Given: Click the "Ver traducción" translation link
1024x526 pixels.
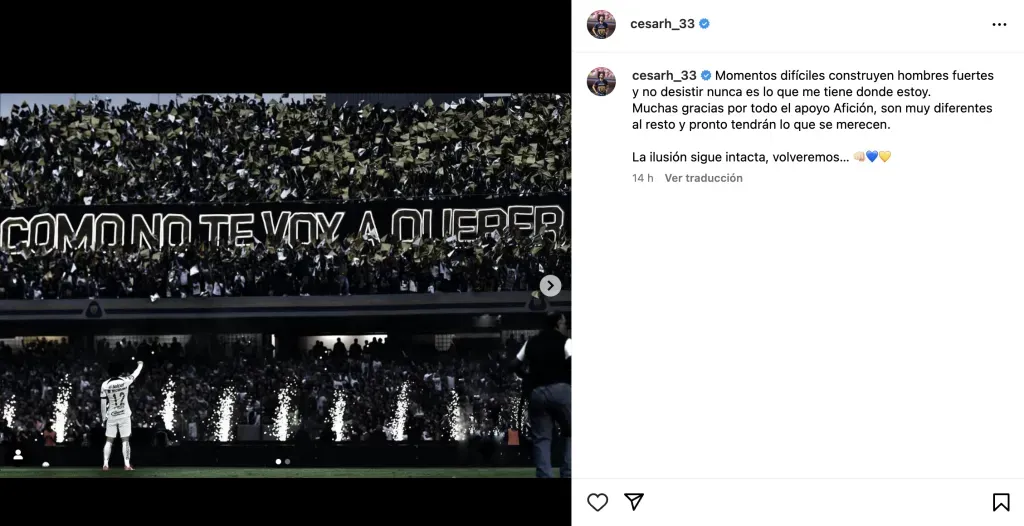Looking at the screenshot, I should click(x=703, y=178).
